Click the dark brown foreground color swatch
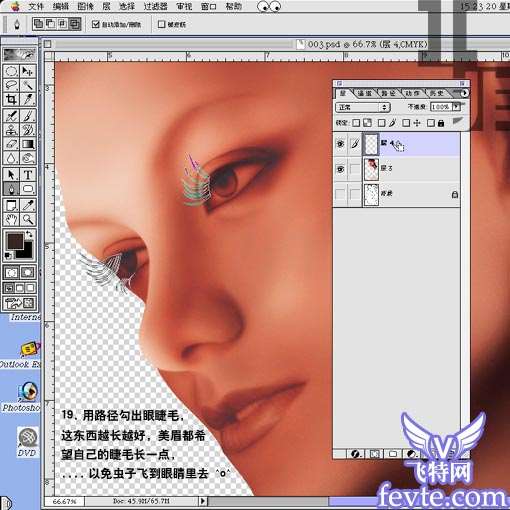 click(14, 241)
